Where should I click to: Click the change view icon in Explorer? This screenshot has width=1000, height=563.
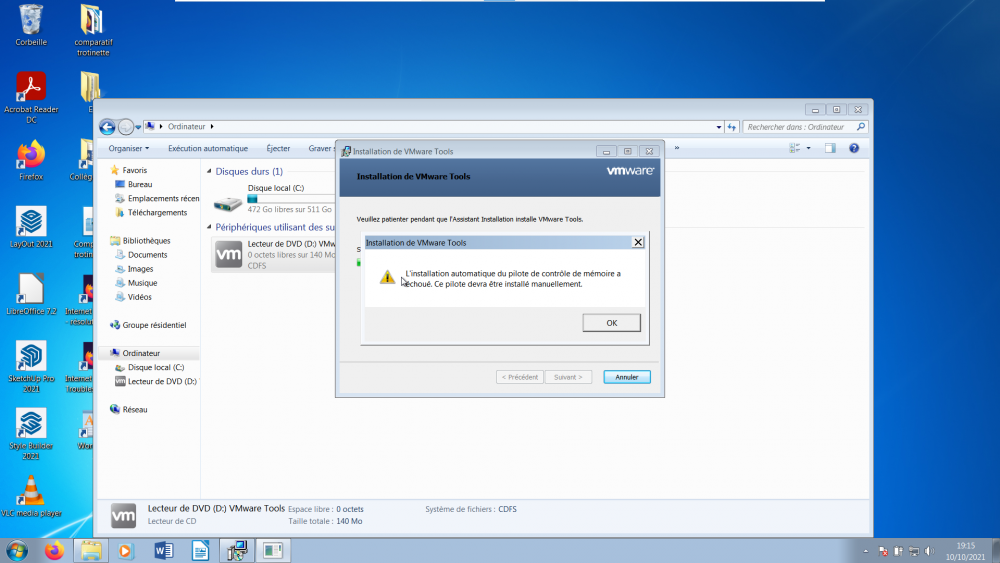(794, 149)
